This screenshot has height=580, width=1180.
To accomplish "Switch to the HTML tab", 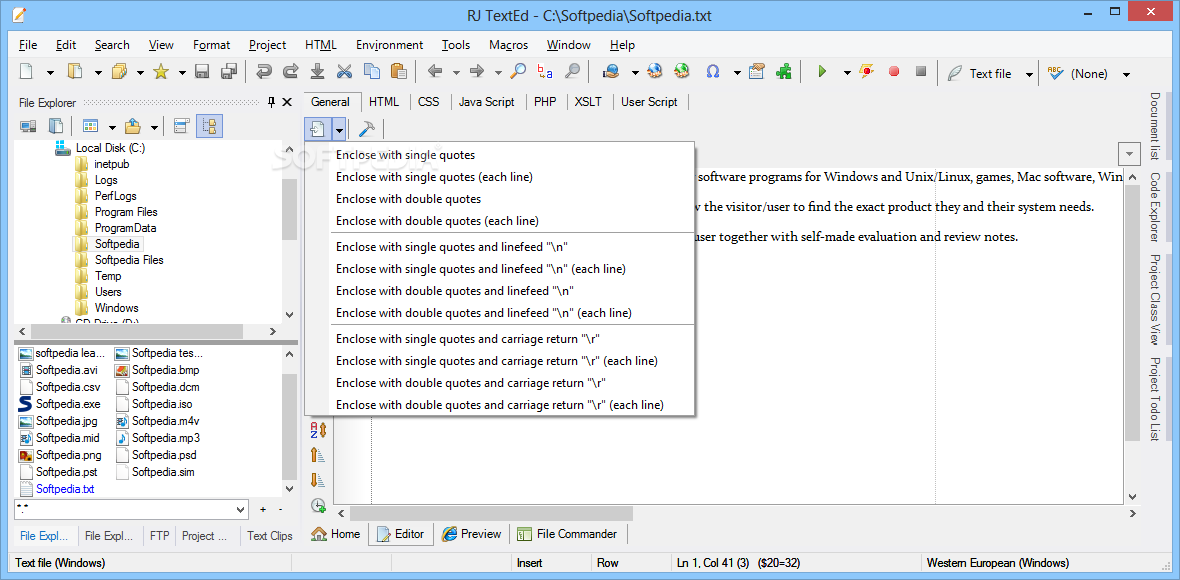I will coord(384,102).
